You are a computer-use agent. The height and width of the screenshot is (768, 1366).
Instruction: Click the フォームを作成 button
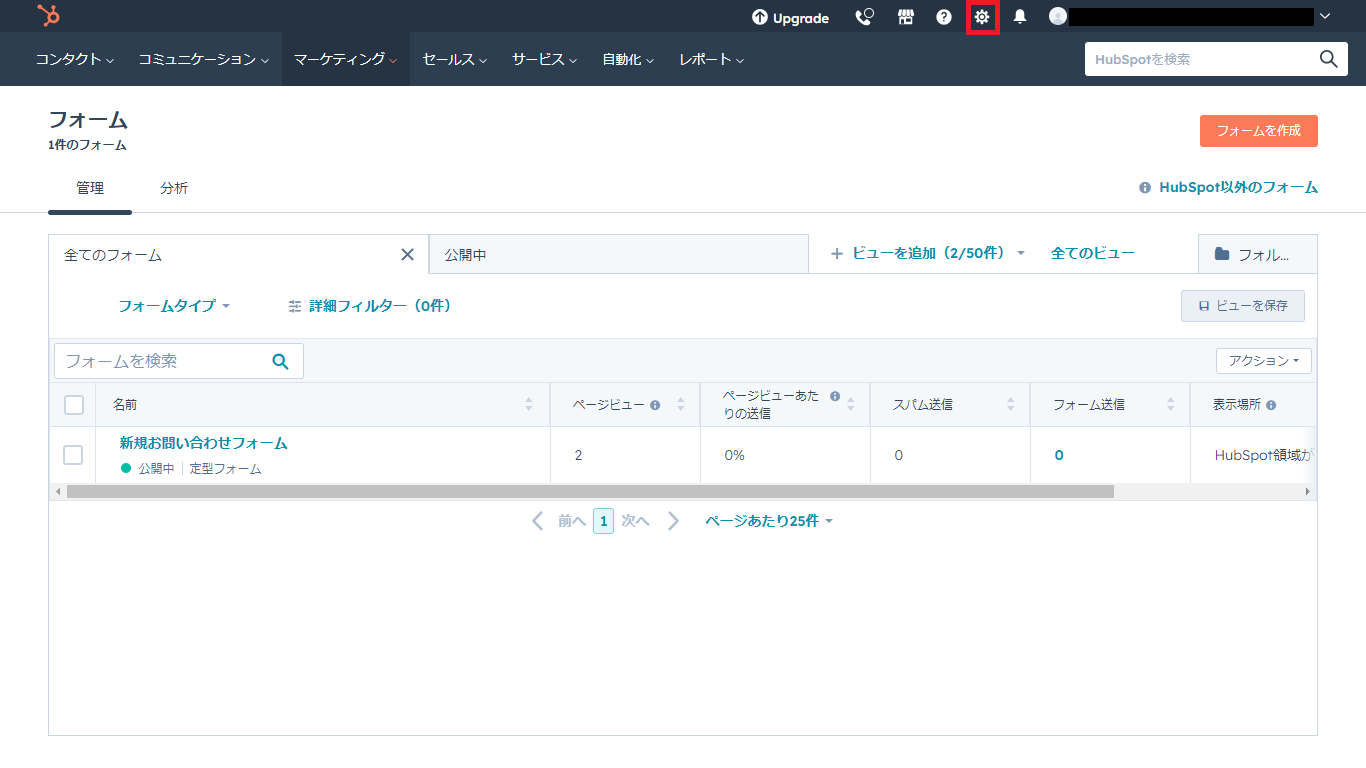pos(1258,130)
